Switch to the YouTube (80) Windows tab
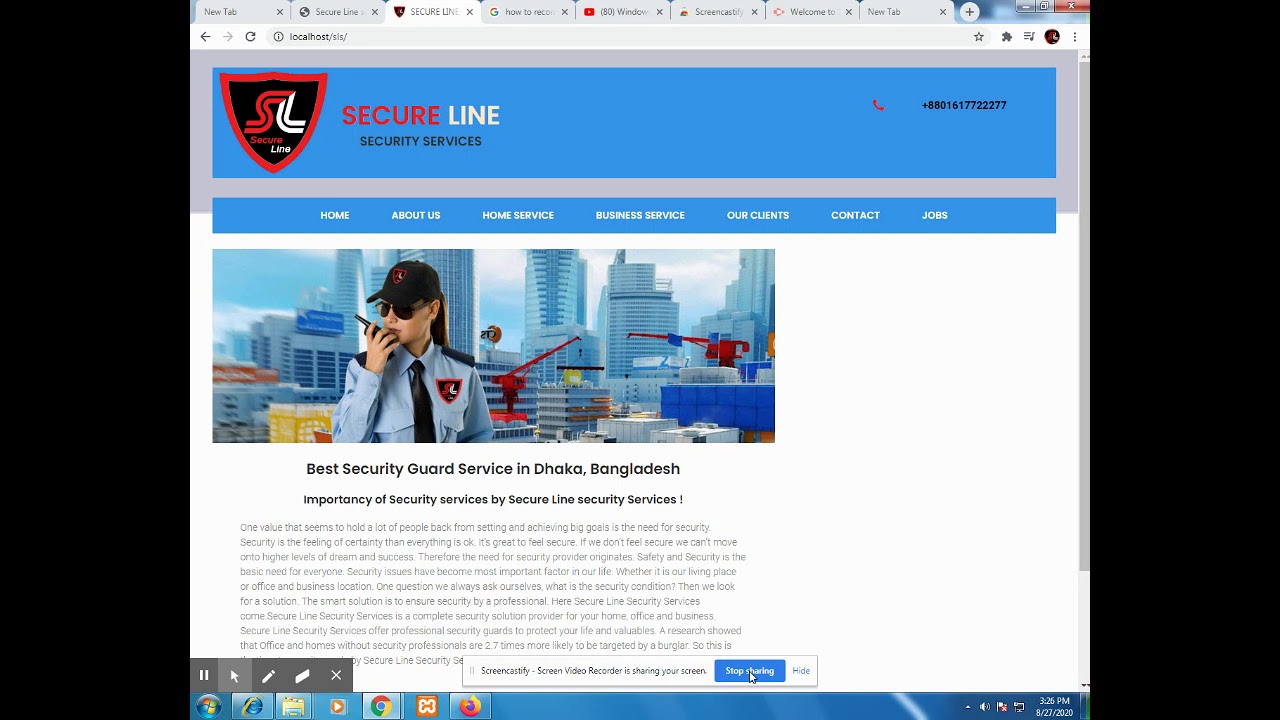1280x720 pixels. point(621,12)
